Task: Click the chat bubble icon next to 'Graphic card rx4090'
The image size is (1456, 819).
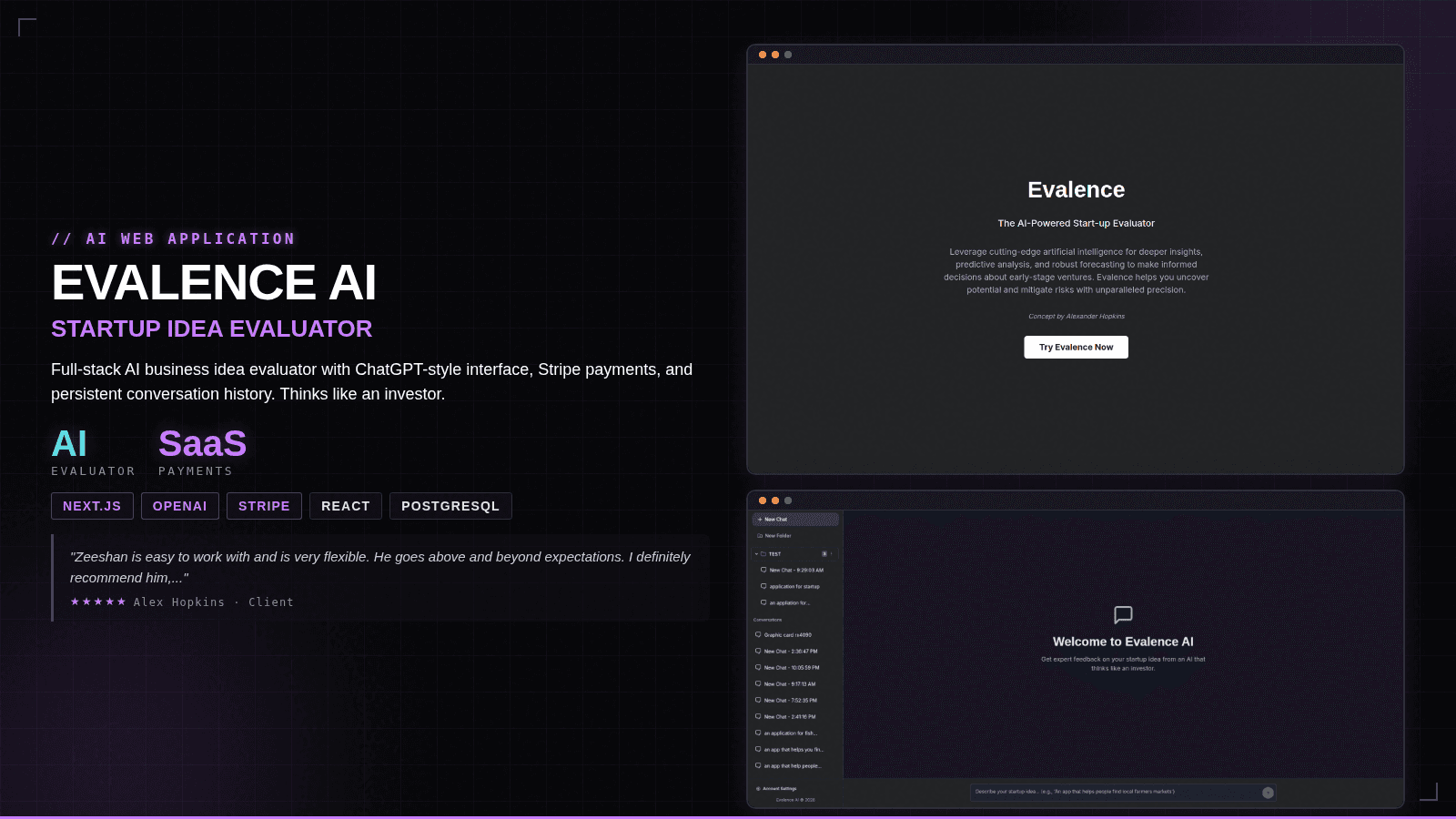Action: pos(758,635)
